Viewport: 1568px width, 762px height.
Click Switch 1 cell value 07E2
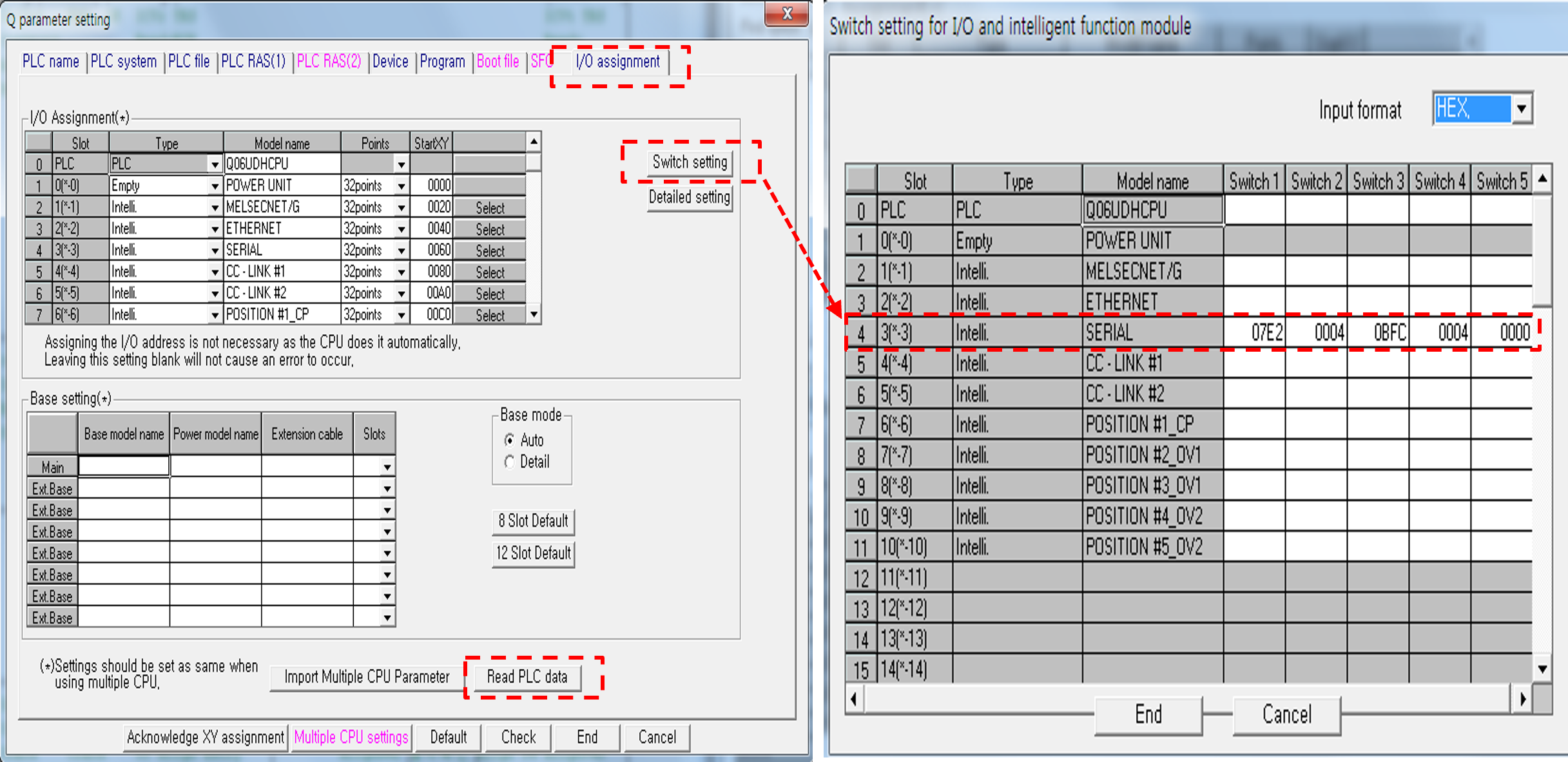pyautogui.click(x=1254, y=332)
